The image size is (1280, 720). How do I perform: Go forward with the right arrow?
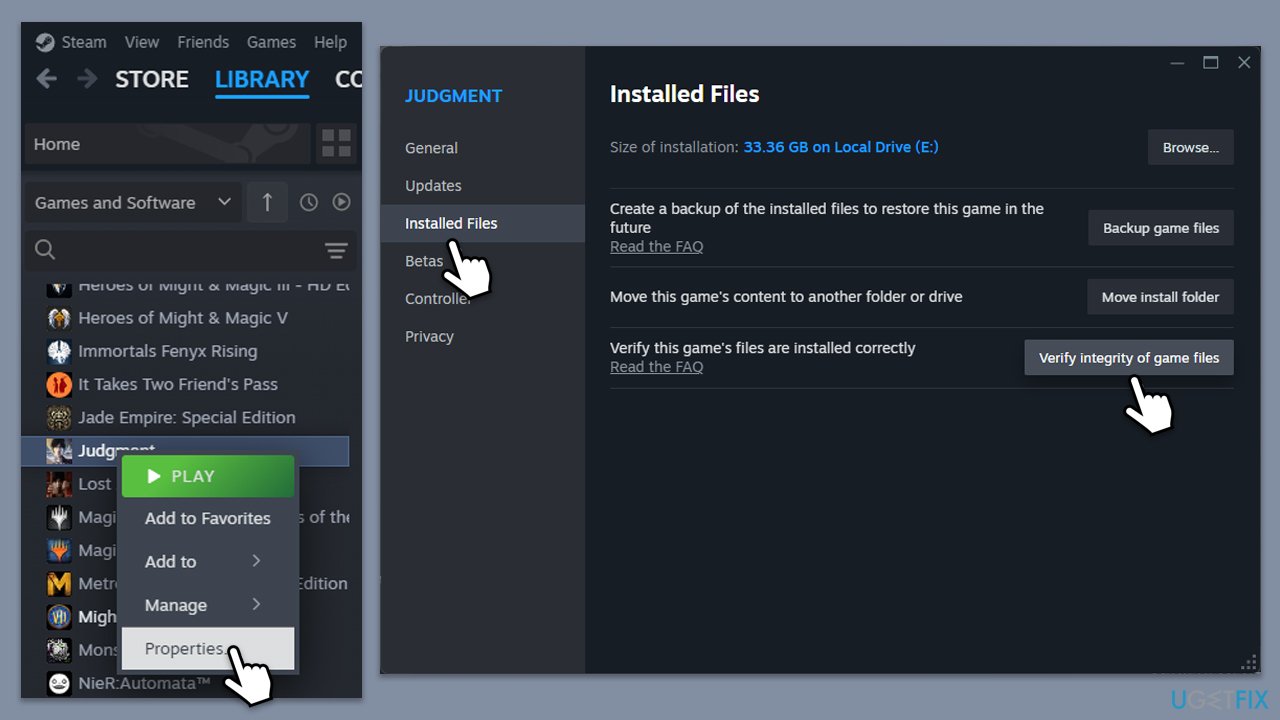(88, 79)
